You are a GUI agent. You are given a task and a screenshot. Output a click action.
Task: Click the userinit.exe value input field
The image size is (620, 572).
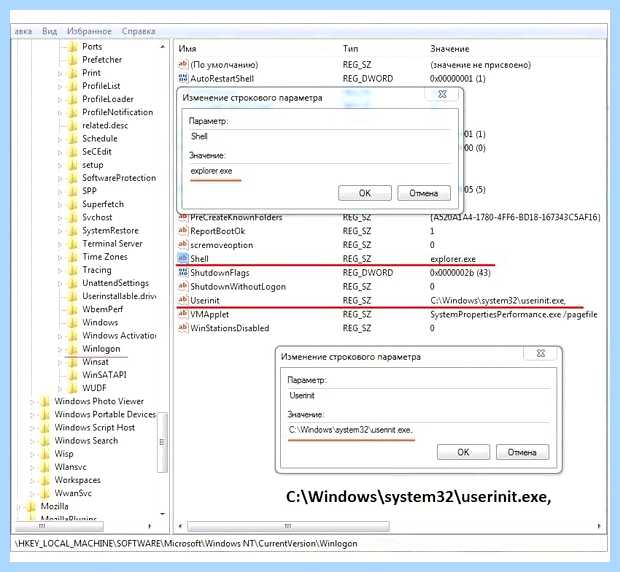point(419,430)
